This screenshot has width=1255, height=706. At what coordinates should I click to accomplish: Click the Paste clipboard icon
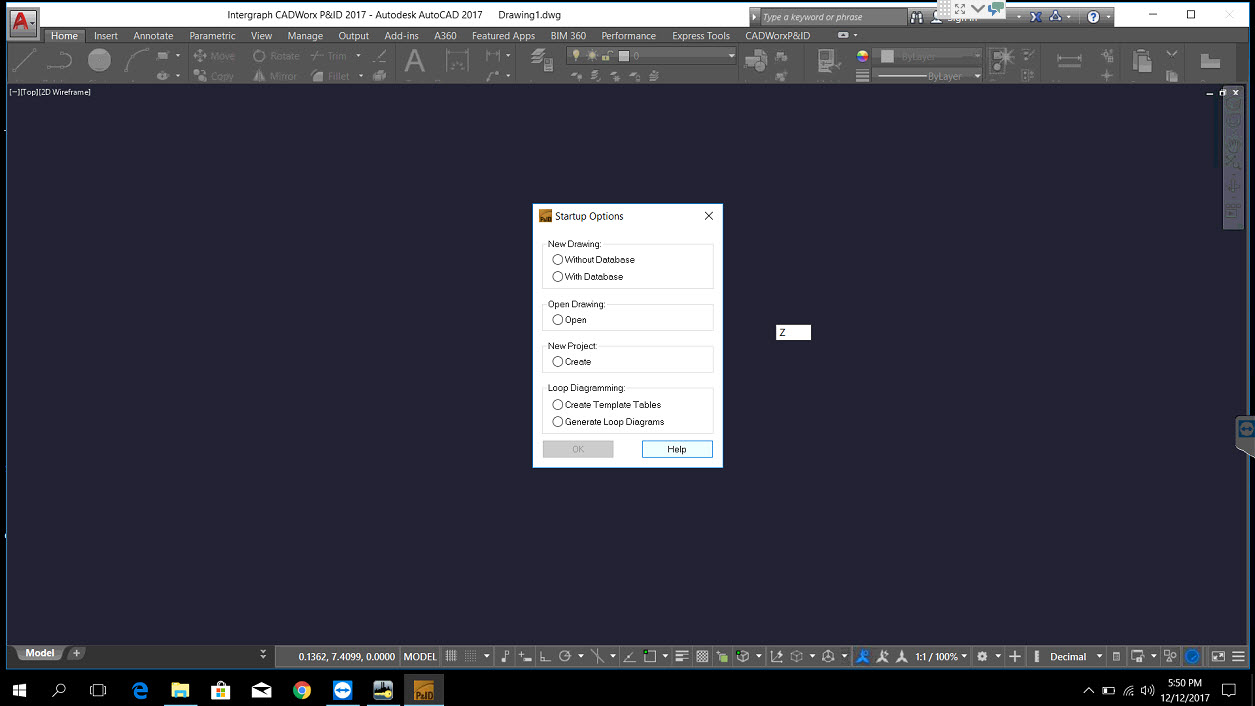tap(1142, 62)
